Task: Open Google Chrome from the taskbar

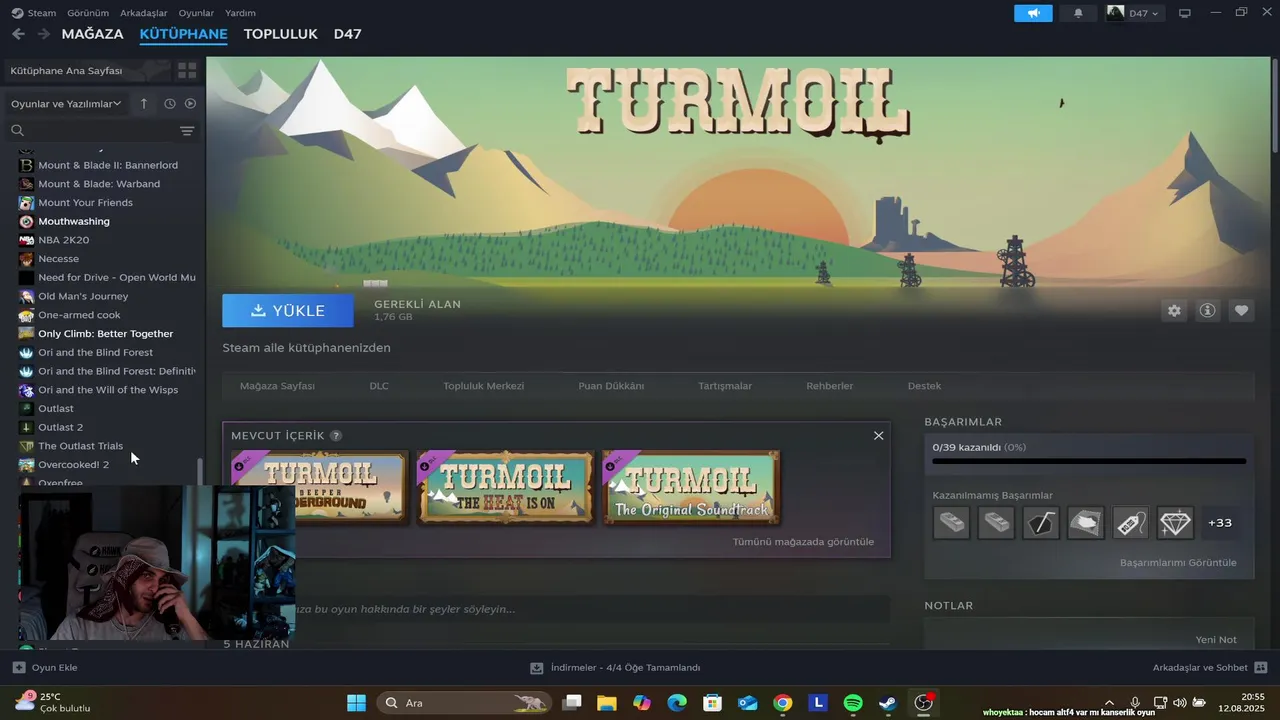Action: [x=783, y=703]
